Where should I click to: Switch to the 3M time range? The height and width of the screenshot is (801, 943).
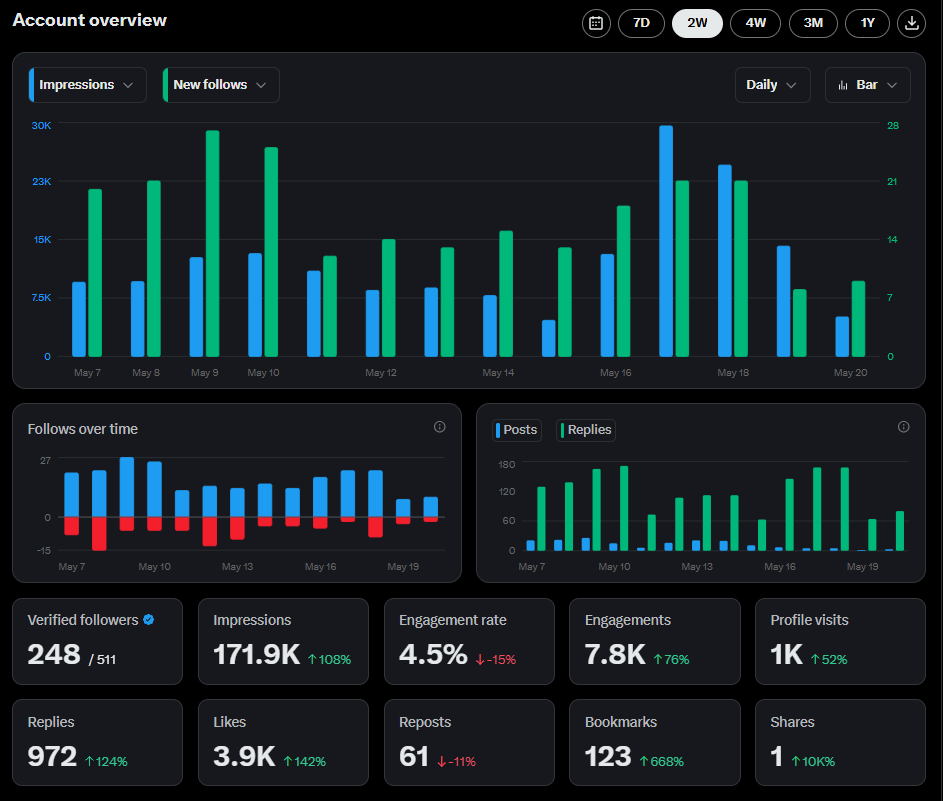pyautogui.click(x=813, y=23)
